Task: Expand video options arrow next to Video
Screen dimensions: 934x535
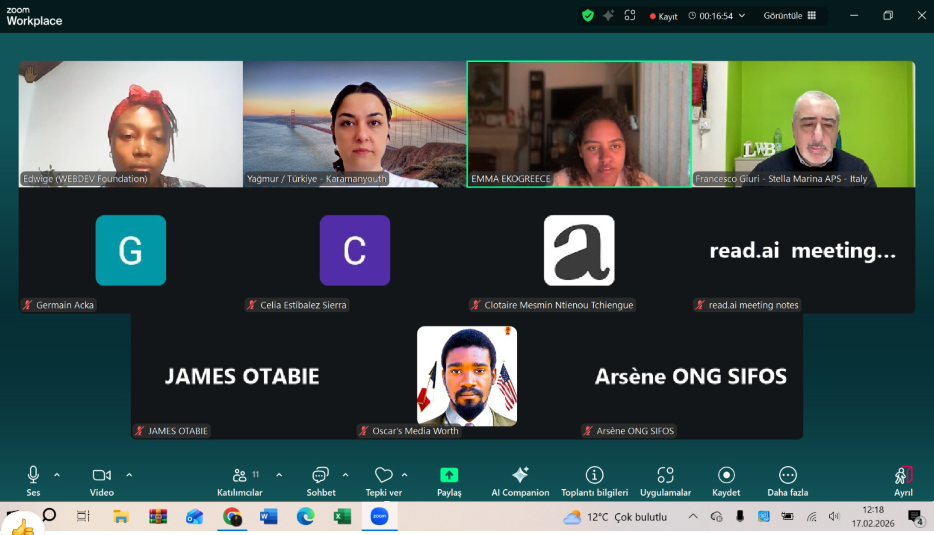Action: point(129,475)
